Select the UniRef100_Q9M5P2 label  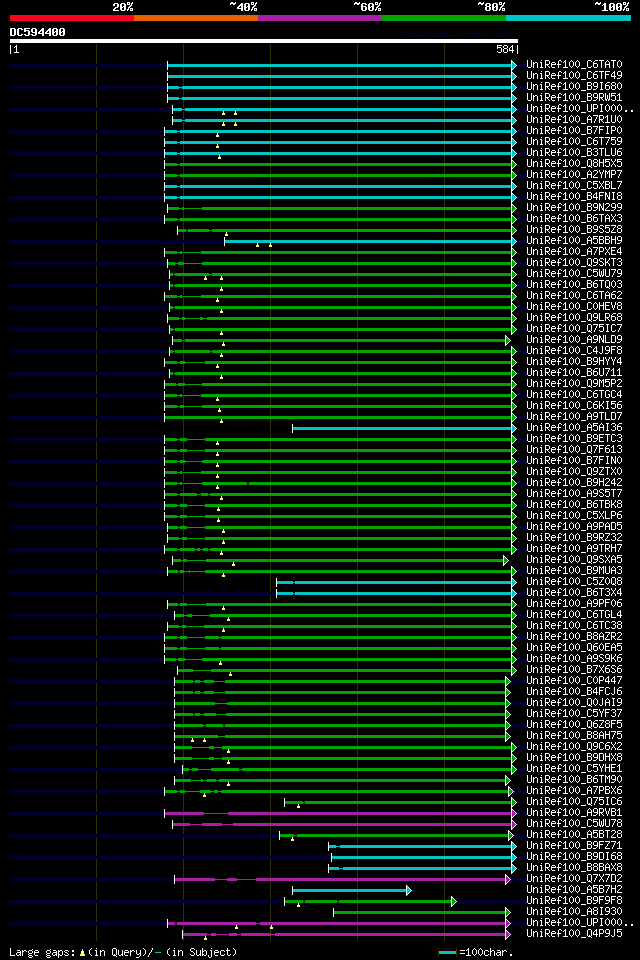(x=574, y=384)
